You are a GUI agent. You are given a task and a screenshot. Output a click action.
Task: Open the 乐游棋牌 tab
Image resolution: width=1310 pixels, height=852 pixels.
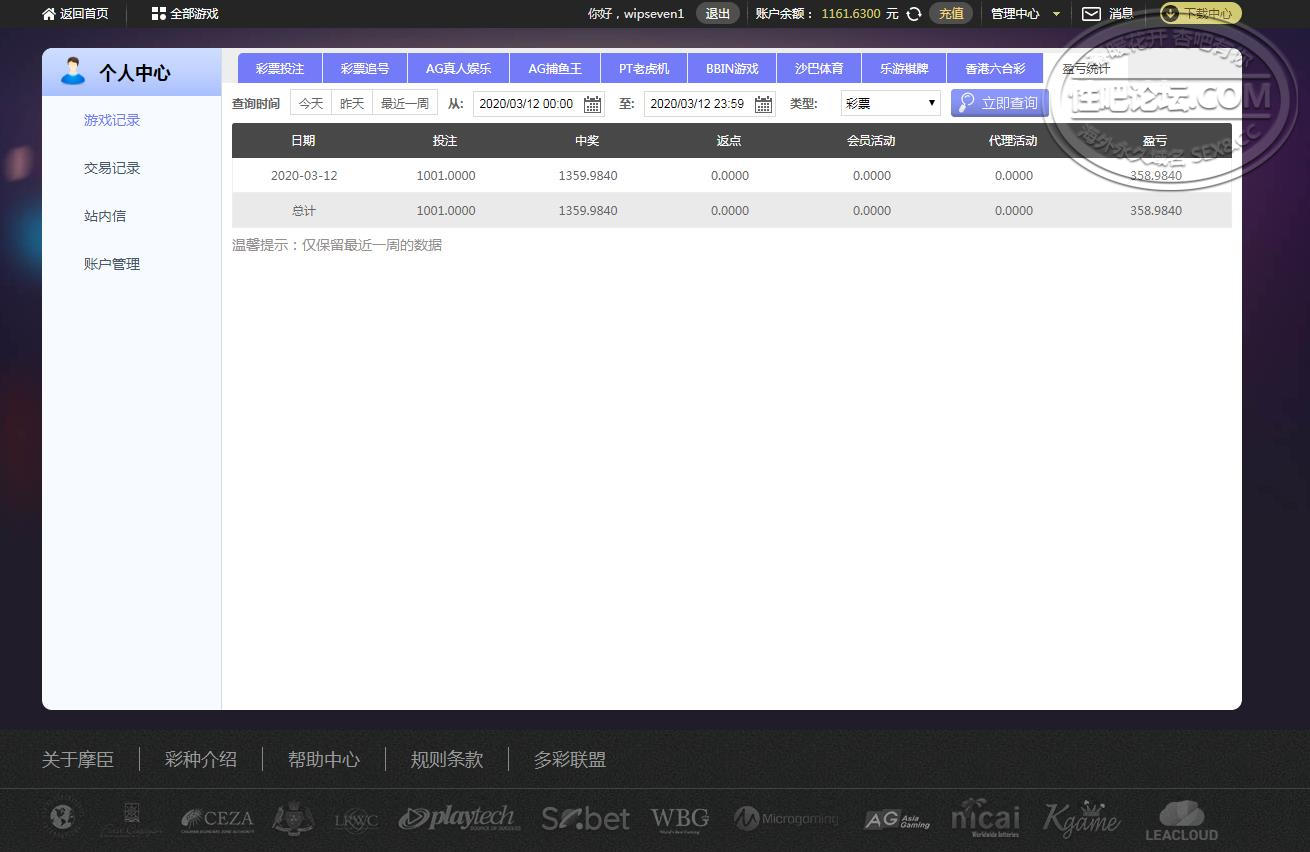tap(904, 69)
